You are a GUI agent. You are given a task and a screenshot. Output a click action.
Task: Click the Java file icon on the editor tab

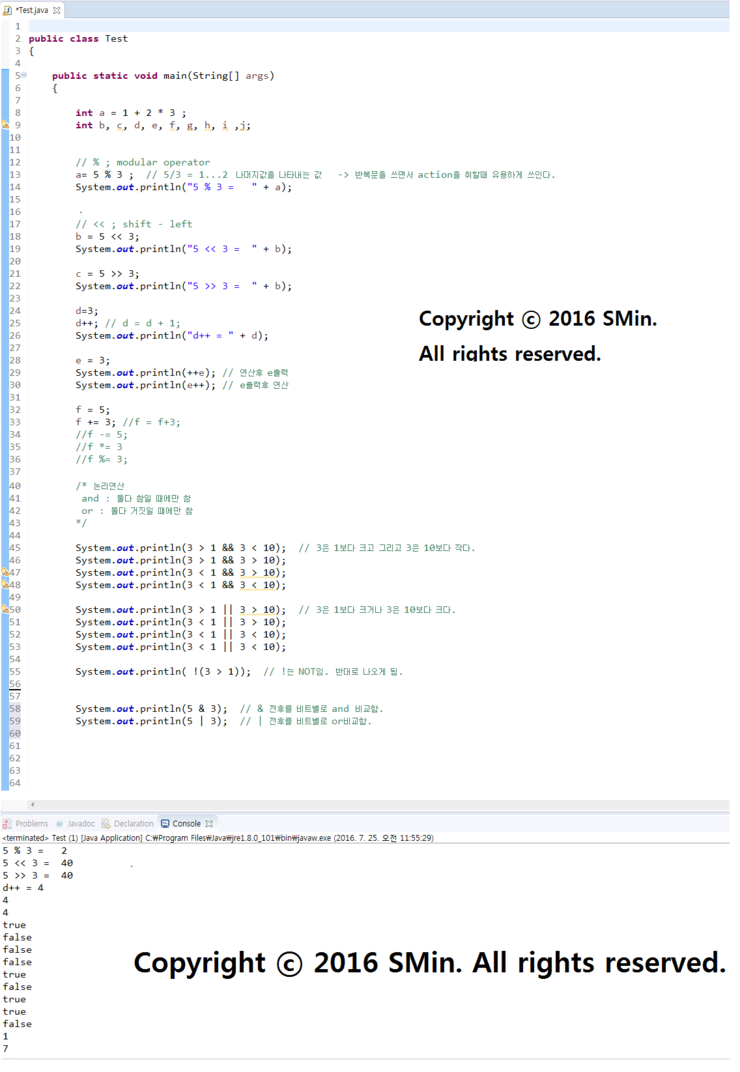click(x=8, y=10)
